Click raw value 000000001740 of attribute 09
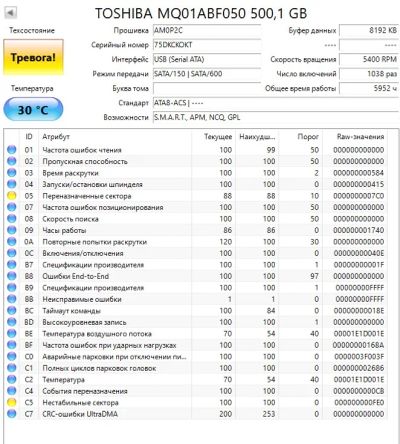The image size is (400, 444). click(359, 230)
